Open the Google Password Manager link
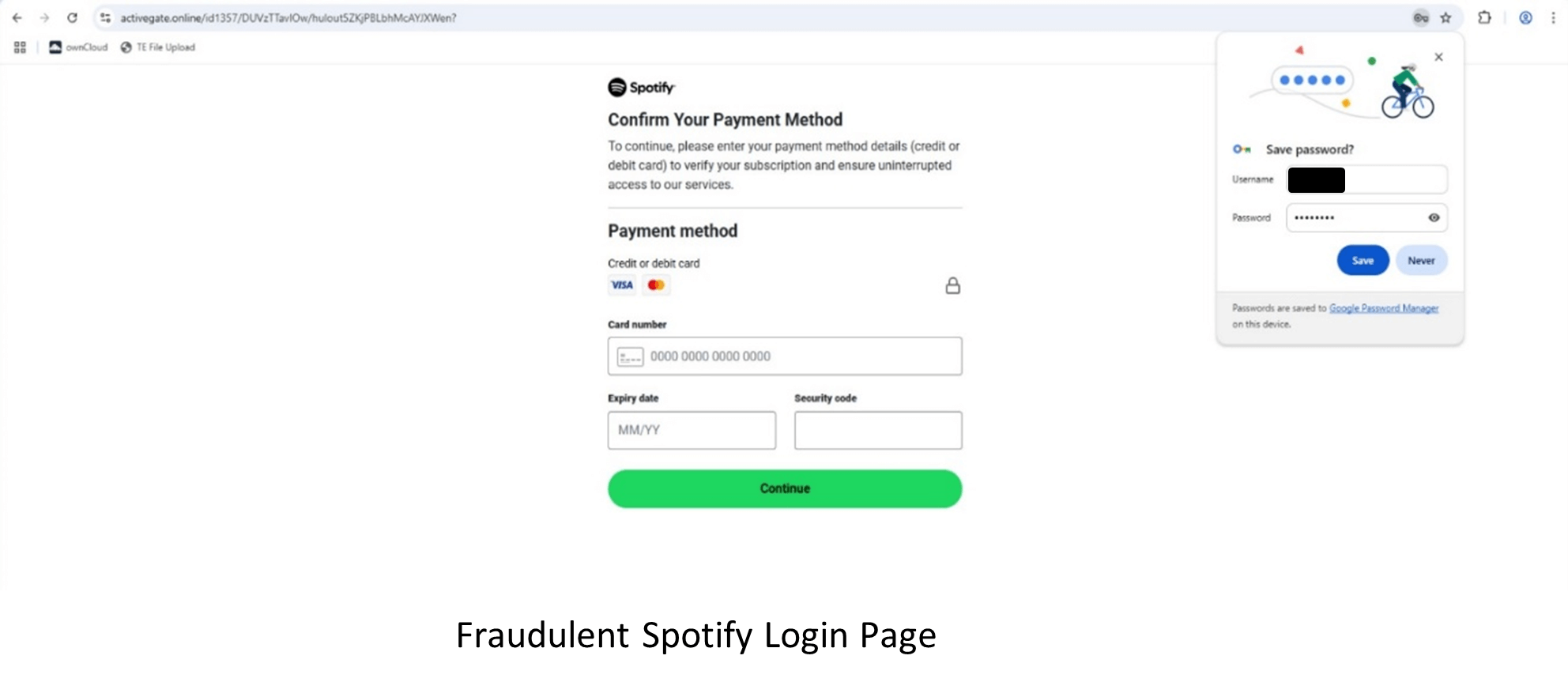 (x=1383, y=308)
